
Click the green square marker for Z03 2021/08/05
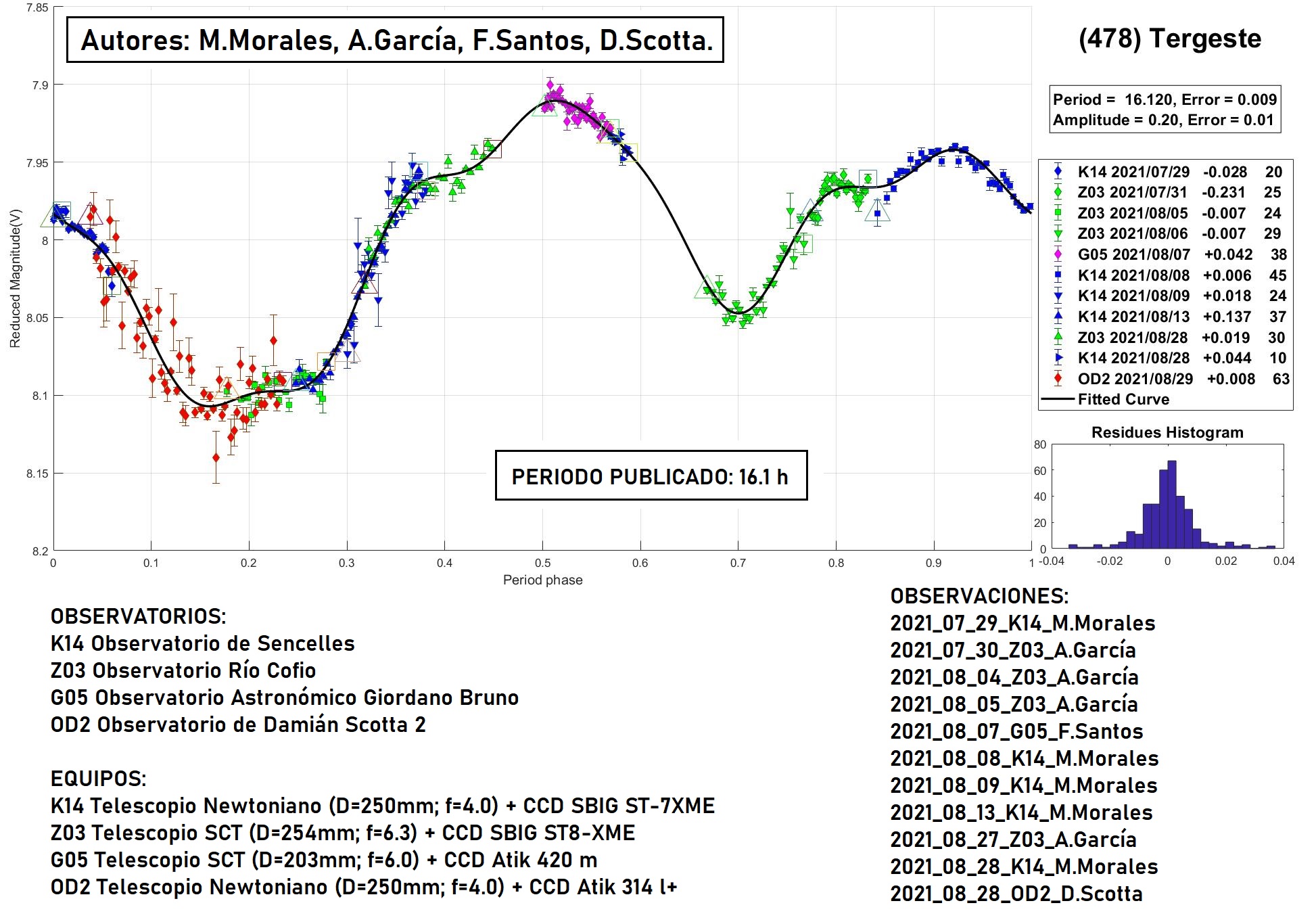(x=1058, y=213)
